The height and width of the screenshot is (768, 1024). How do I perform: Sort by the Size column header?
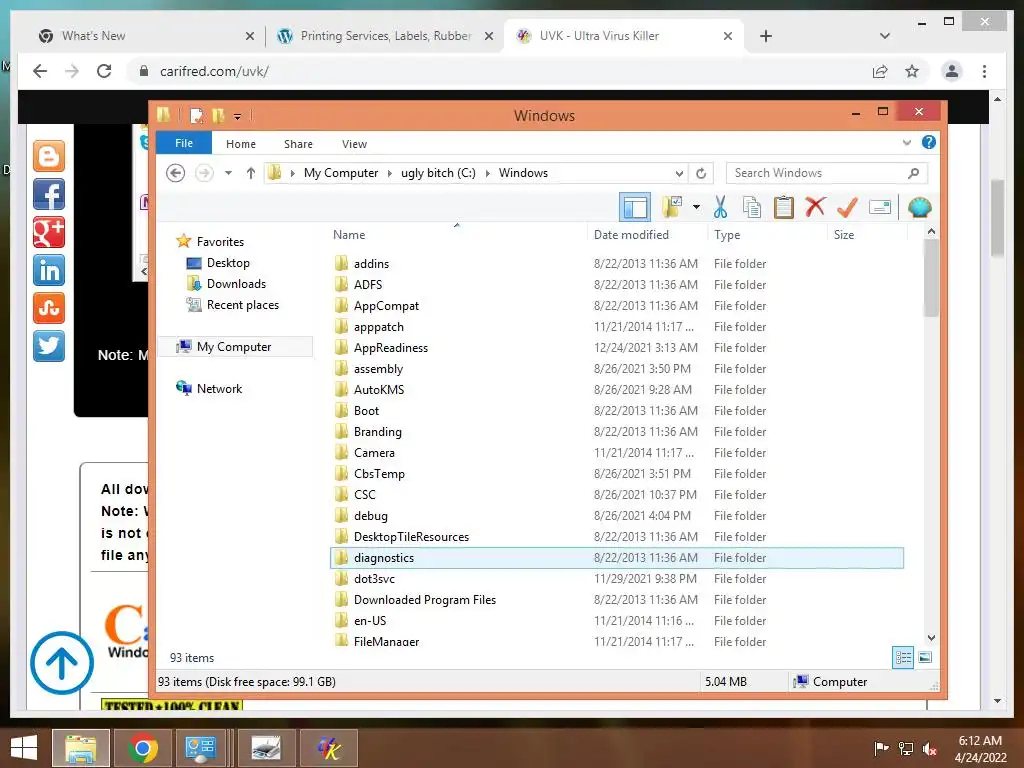point(844,235)
